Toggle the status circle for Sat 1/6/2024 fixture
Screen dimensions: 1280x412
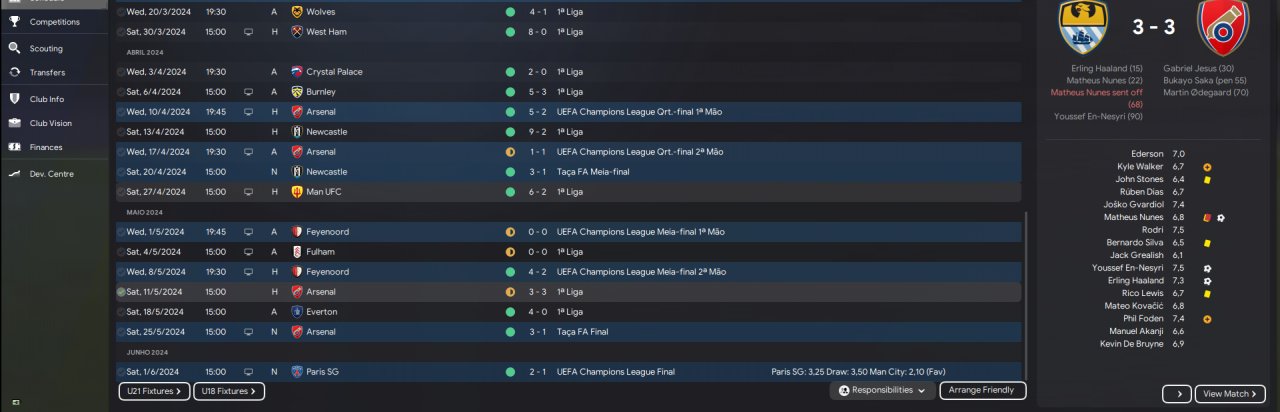coord(121,372)
